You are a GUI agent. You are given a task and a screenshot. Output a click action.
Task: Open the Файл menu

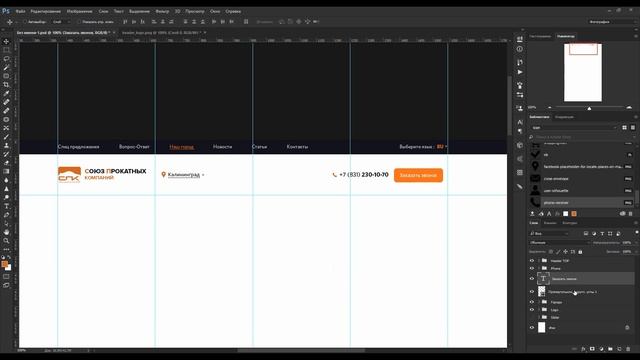pos(20,11)
